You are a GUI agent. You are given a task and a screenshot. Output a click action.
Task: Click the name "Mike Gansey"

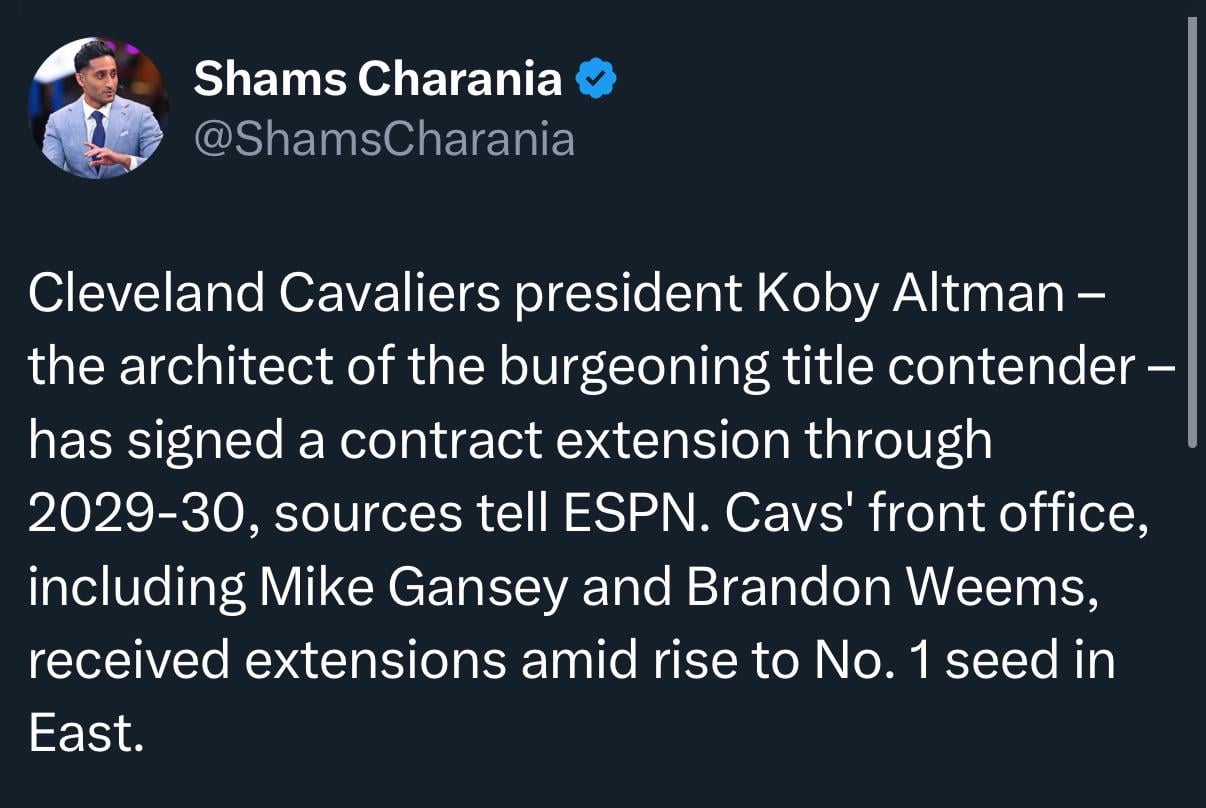coord(414,587)
